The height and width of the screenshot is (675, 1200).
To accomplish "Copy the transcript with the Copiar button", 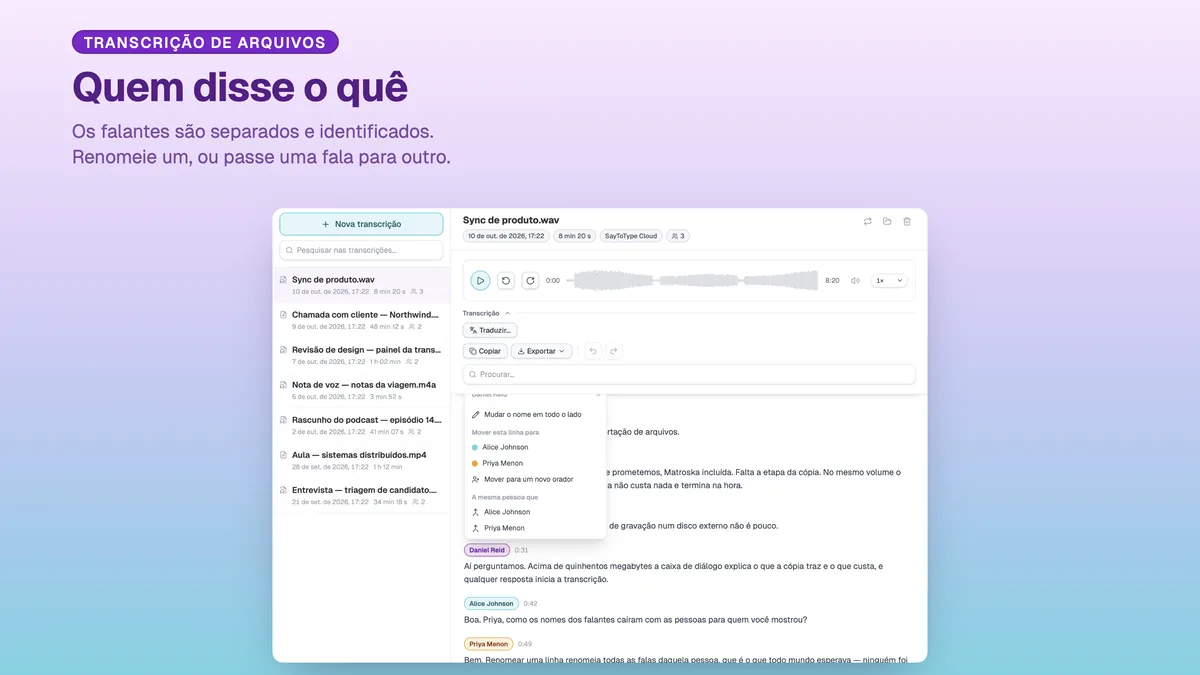I will pos(485,351).
